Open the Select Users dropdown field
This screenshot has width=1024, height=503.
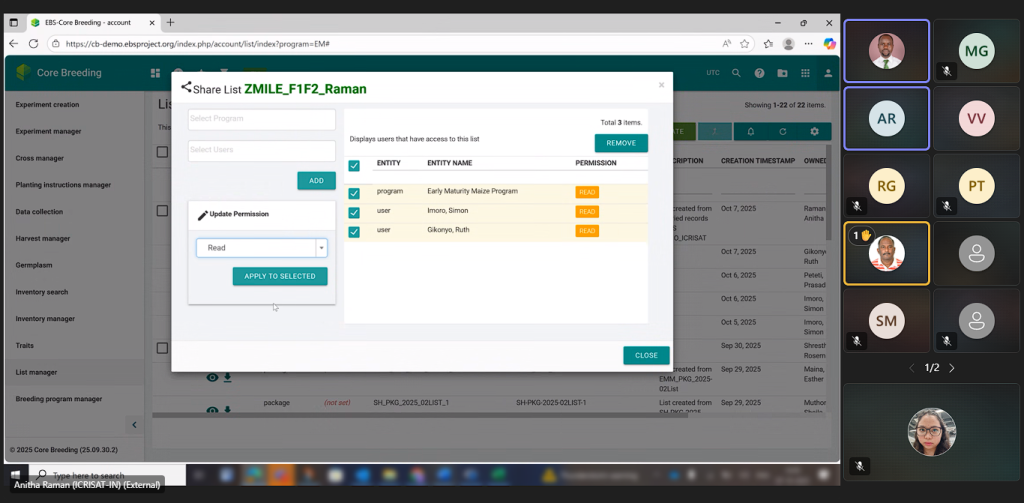coord(261,150)
